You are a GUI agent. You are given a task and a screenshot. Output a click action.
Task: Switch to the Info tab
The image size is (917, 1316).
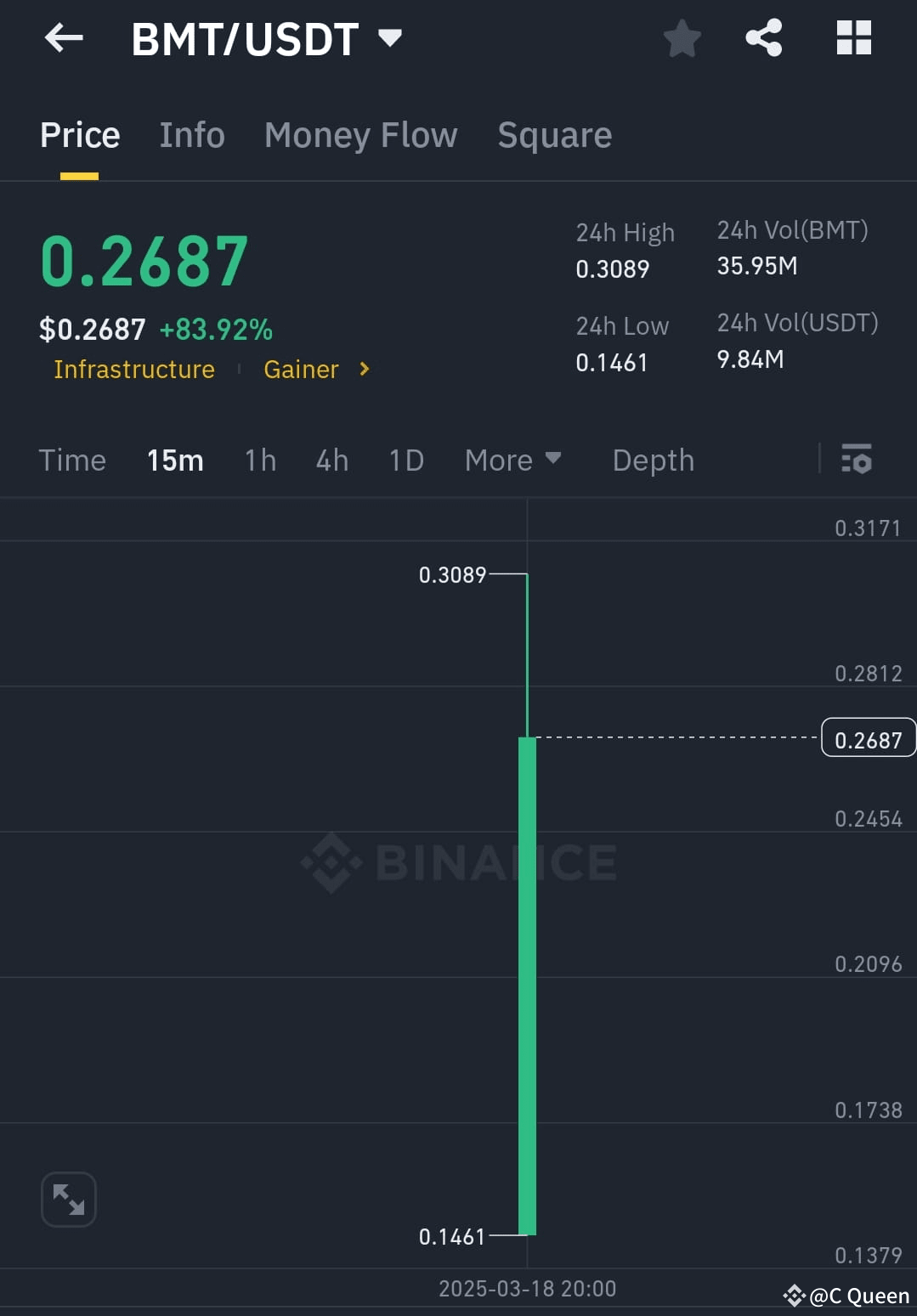(x=192, y=134)
